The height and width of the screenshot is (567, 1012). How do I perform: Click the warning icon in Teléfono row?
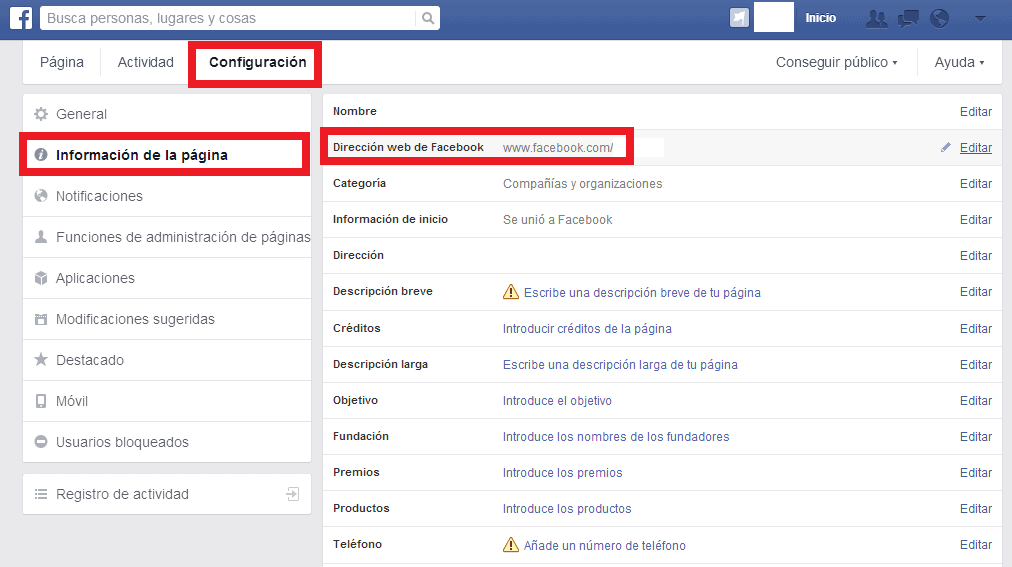pos(511,544)
